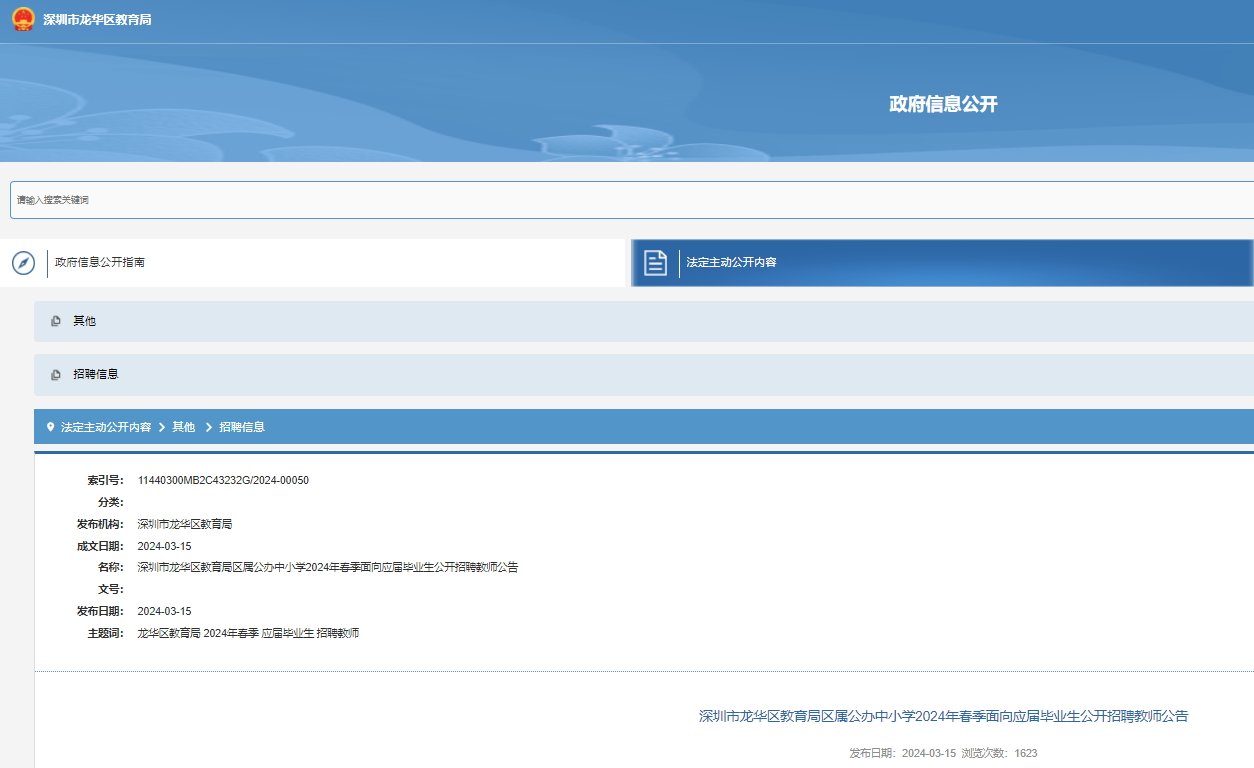Click the location pin icon in breadcrumb
This screenshot has width=1254, height=768.
[x=51, y=427]
